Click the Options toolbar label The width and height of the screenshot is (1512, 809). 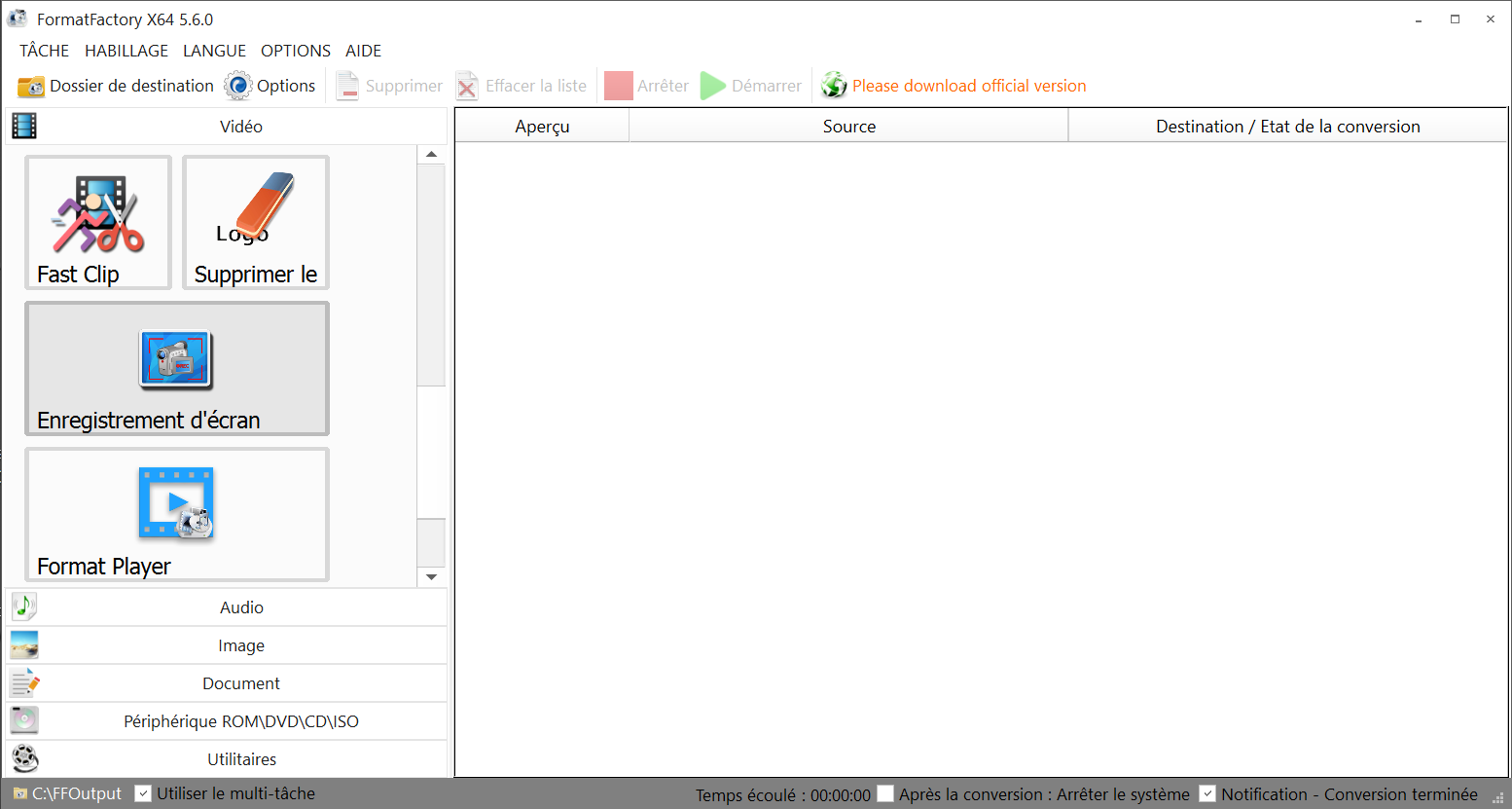[286, 86]
